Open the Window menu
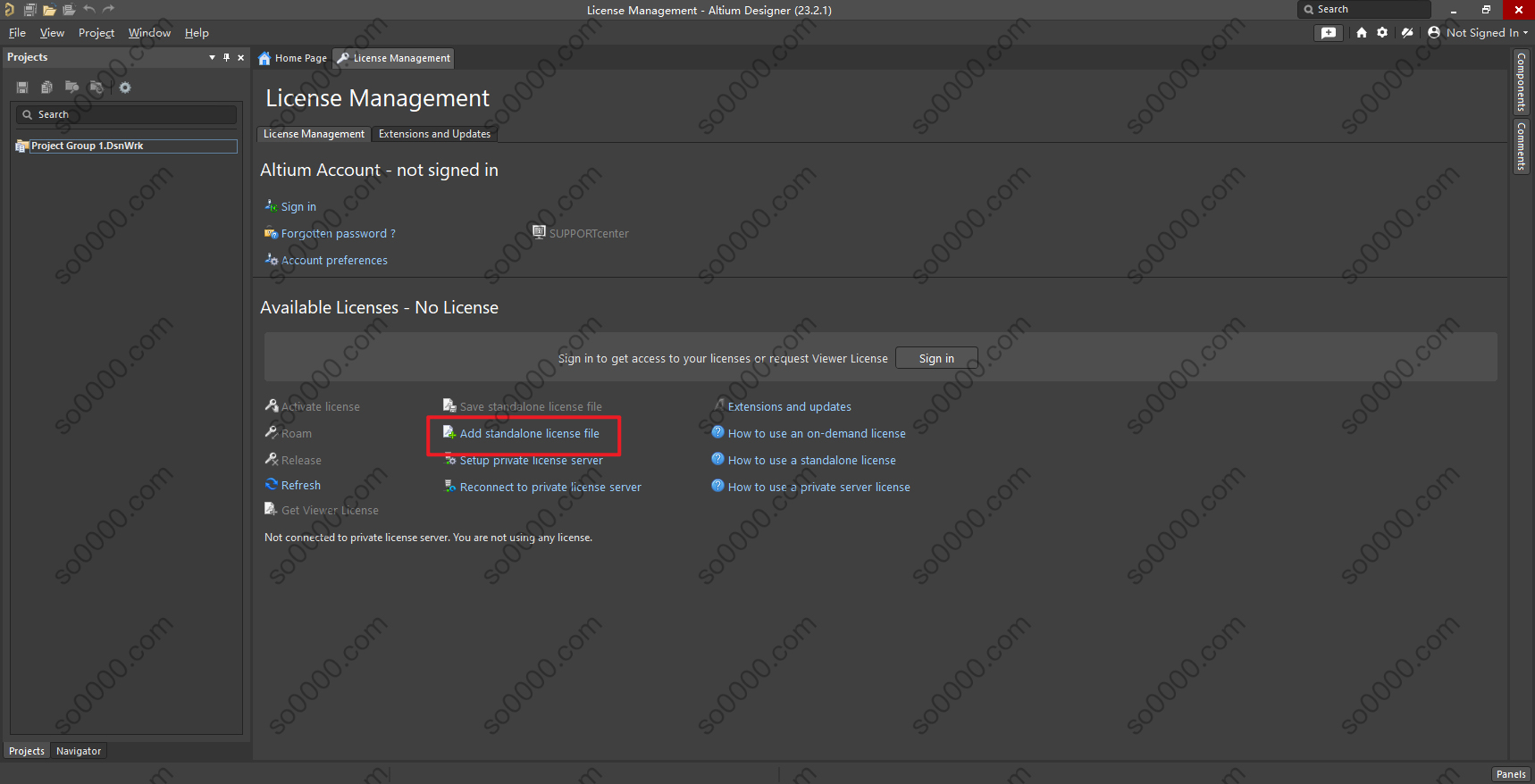This screenshot has width=1535, height=784. [x=149, y=33]
